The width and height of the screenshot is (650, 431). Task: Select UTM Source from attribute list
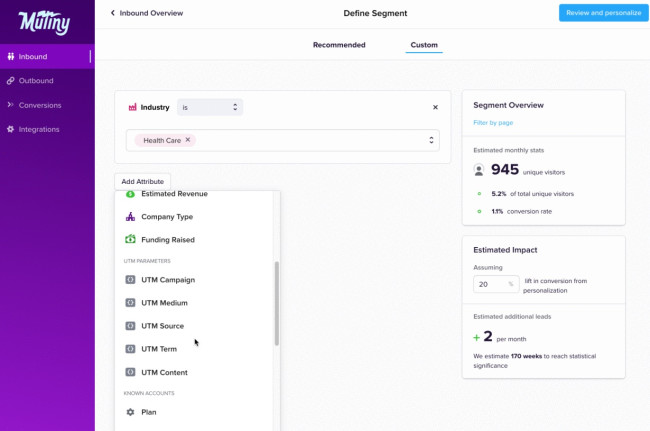[162, 326]
